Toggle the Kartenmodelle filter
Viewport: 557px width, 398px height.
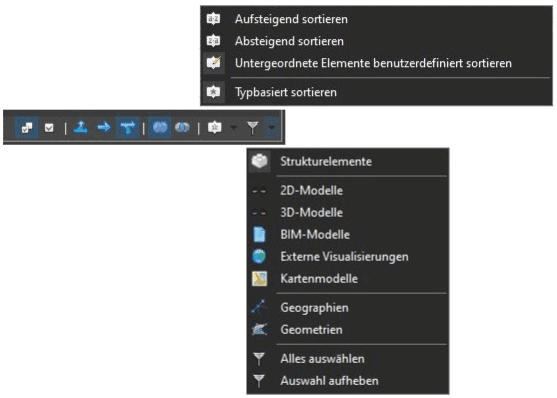click(348, 279)
